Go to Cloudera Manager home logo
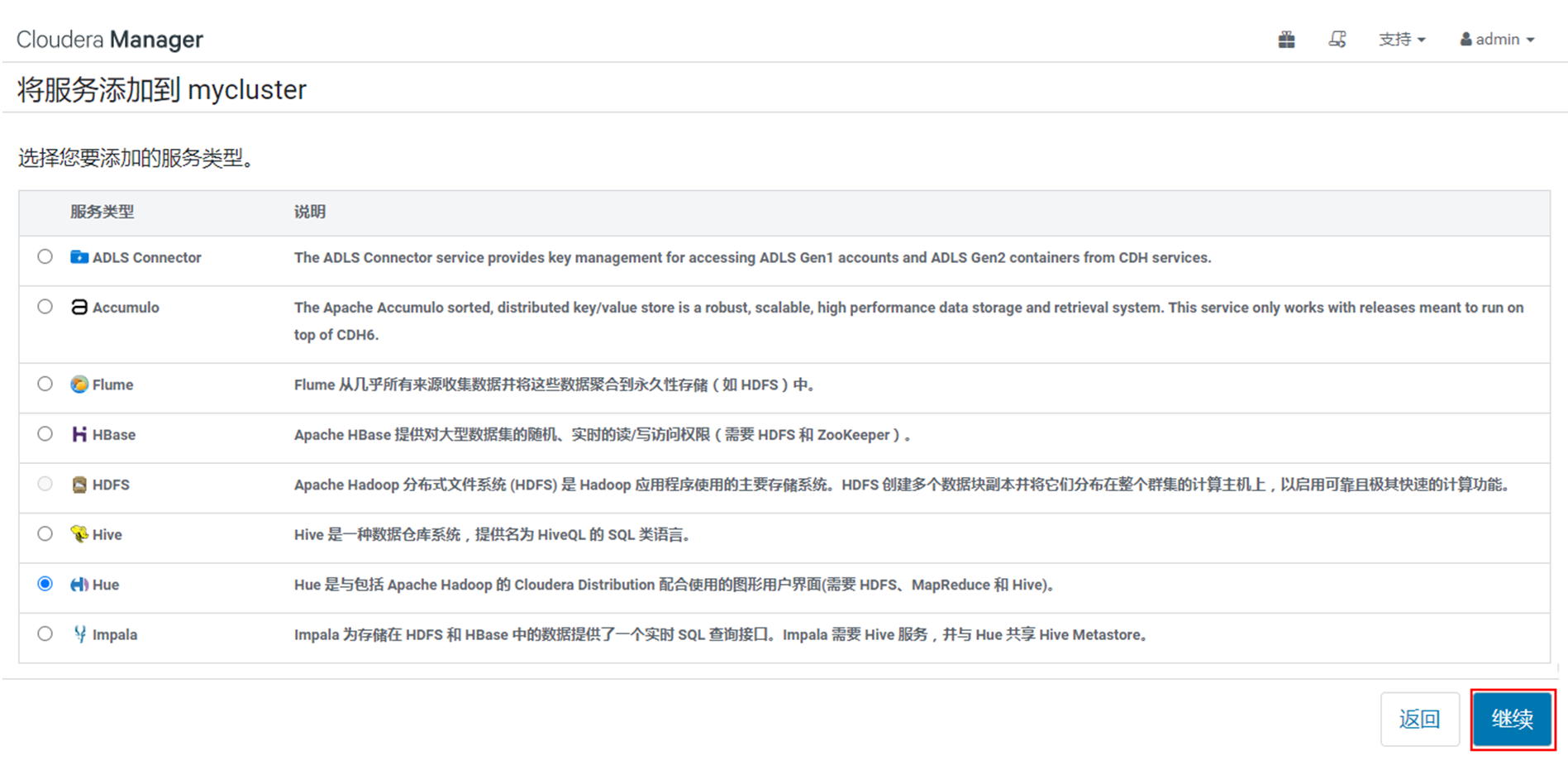This screenshot has height=760, width=1568. [x=110, y=39]
